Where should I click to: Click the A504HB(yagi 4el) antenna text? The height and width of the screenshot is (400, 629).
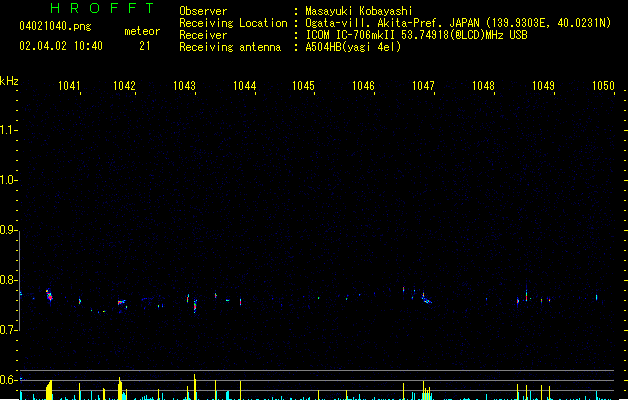coord(353,47)
